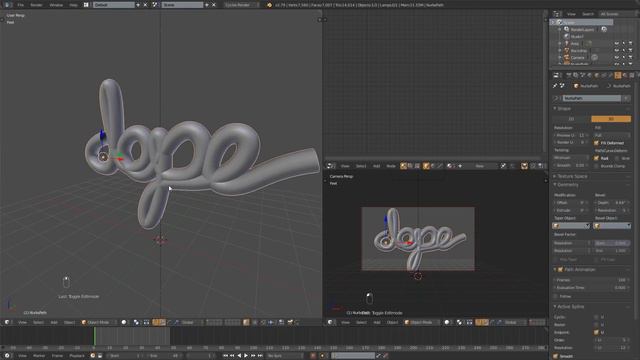Open the Help menu in top bar
This screenshot has height=360, width=640.
(73, 5)
